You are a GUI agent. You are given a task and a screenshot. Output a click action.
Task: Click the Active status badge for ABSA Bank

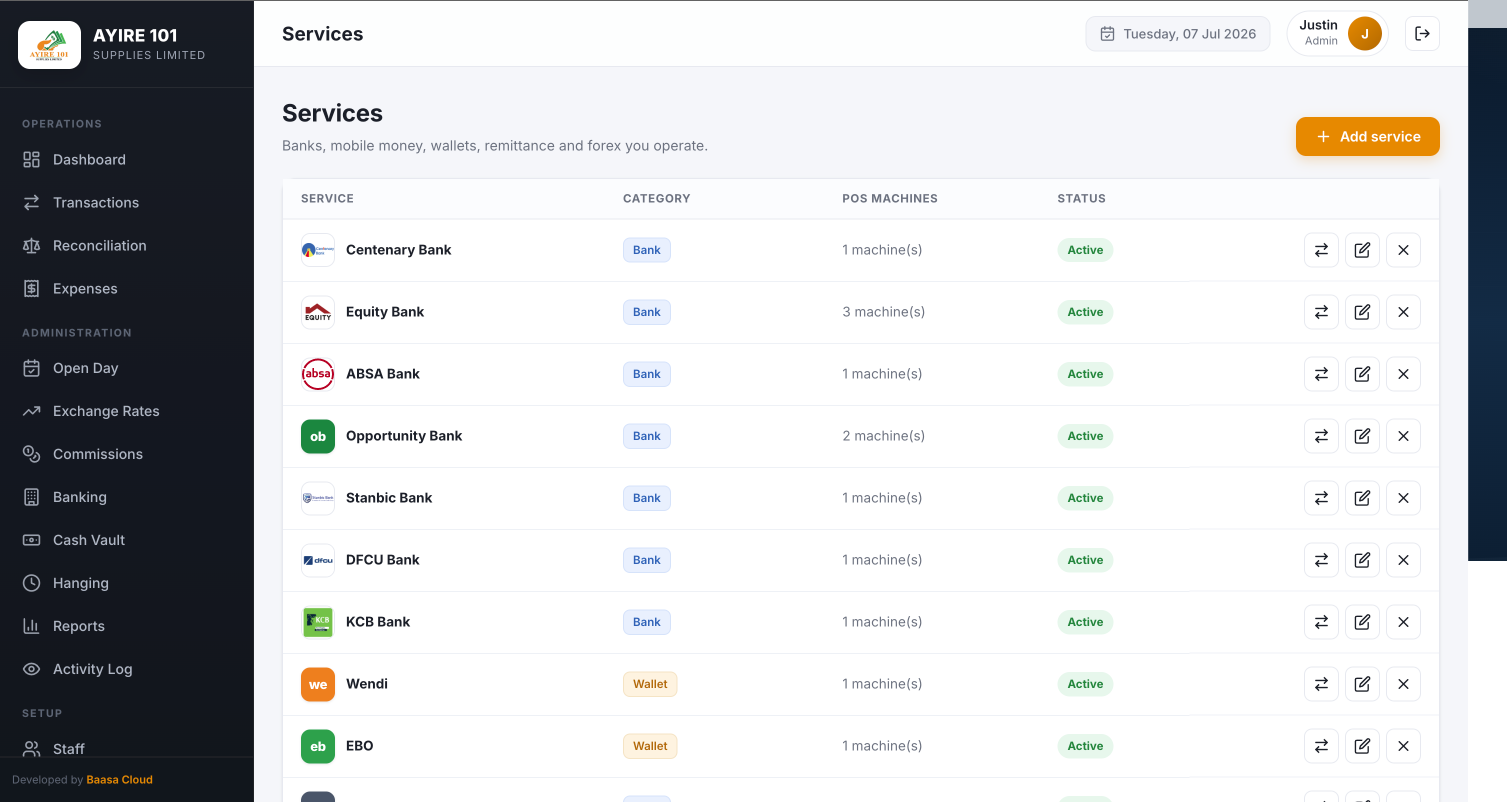pos(1085,374)
